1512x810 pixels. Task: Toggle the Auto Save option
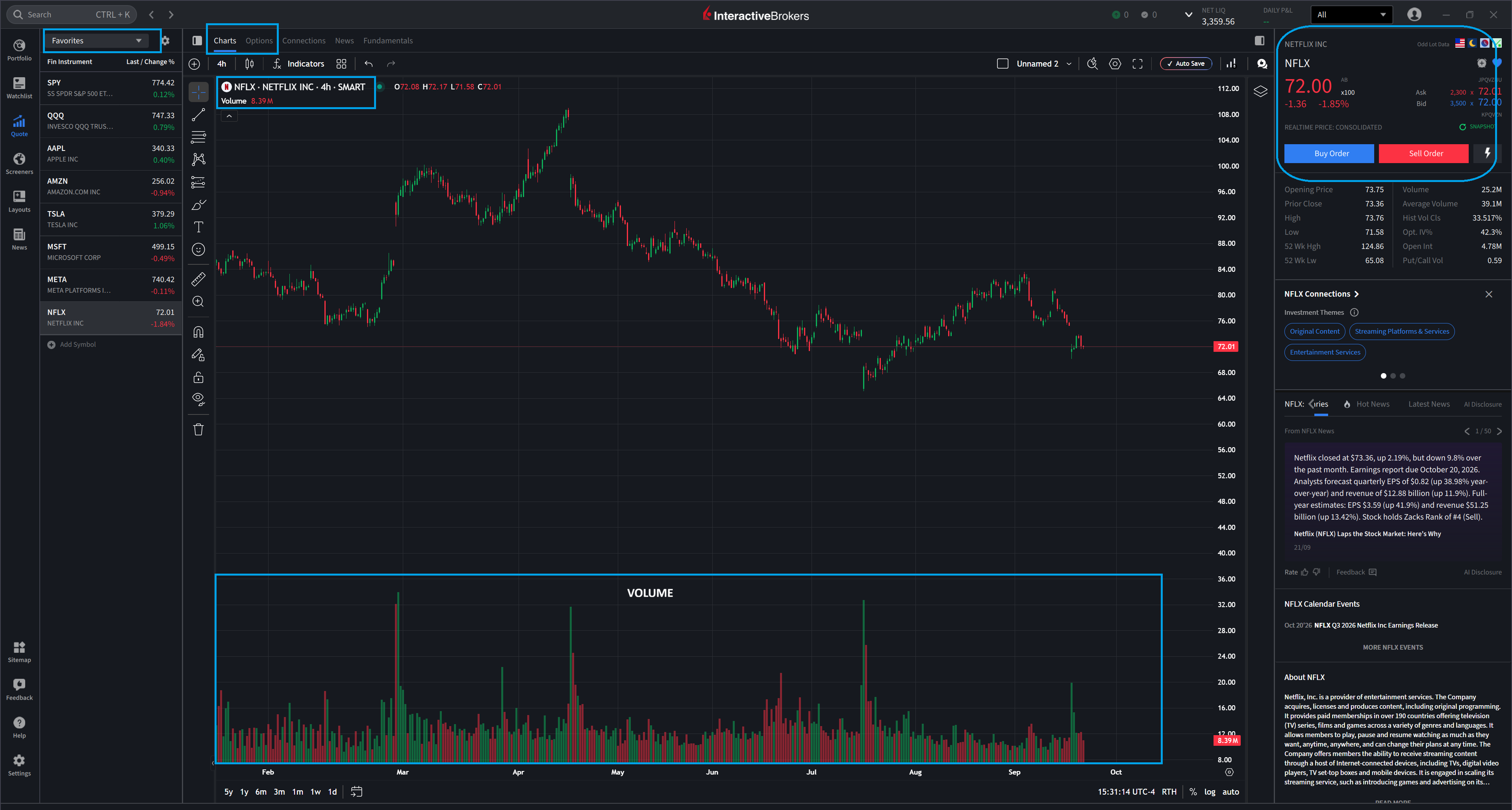[1186, 63]
